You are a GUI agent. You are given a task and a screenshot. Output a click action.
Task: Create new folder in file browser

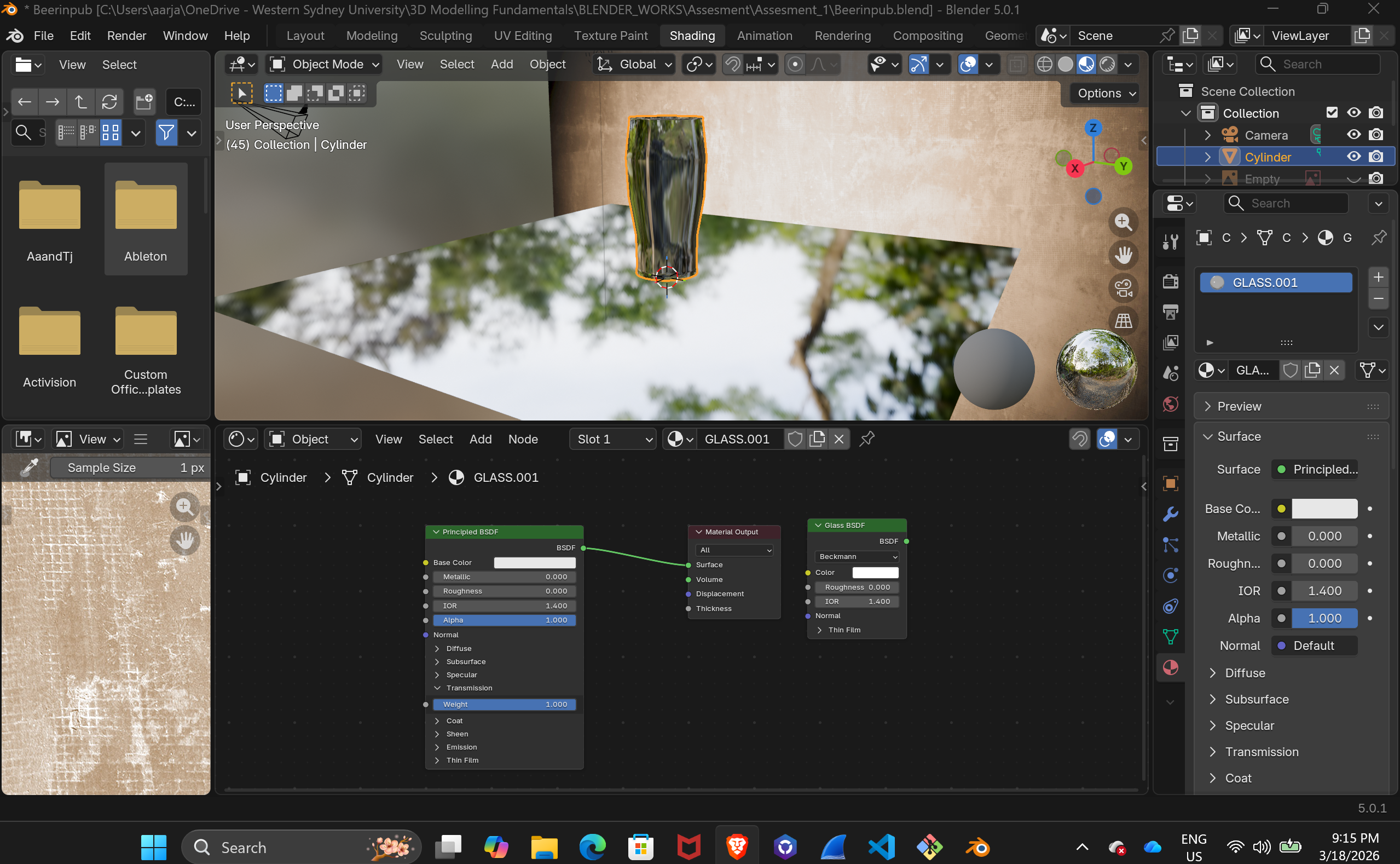coord(144,102)
